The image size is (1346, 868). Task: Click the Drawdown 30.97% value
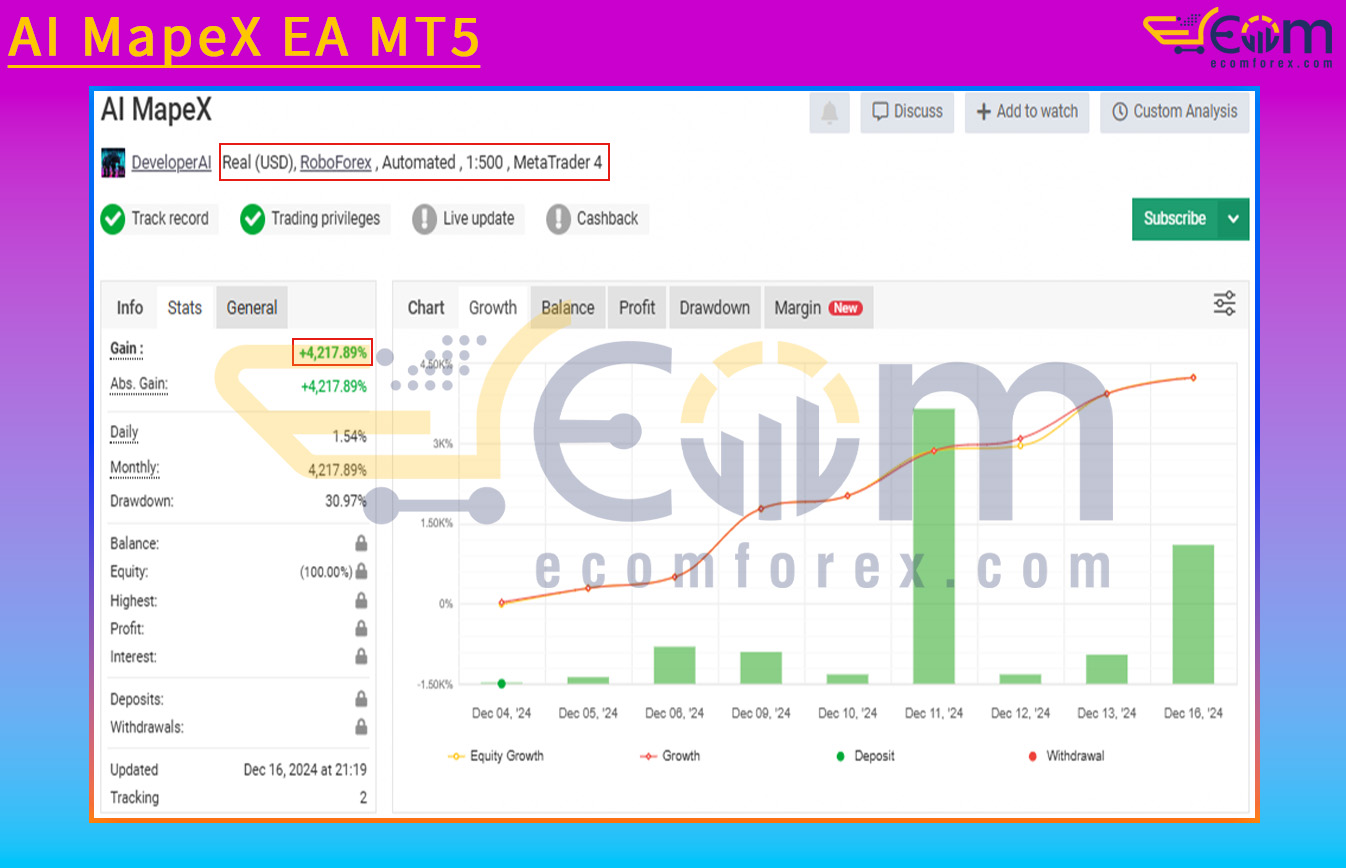coord(346,501)
